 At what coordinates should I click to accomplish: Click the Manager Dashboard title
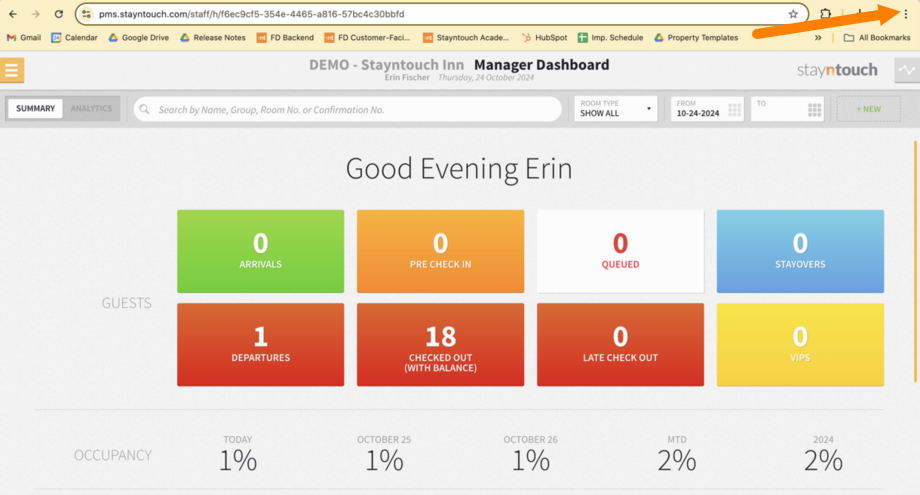click(542, 65)
